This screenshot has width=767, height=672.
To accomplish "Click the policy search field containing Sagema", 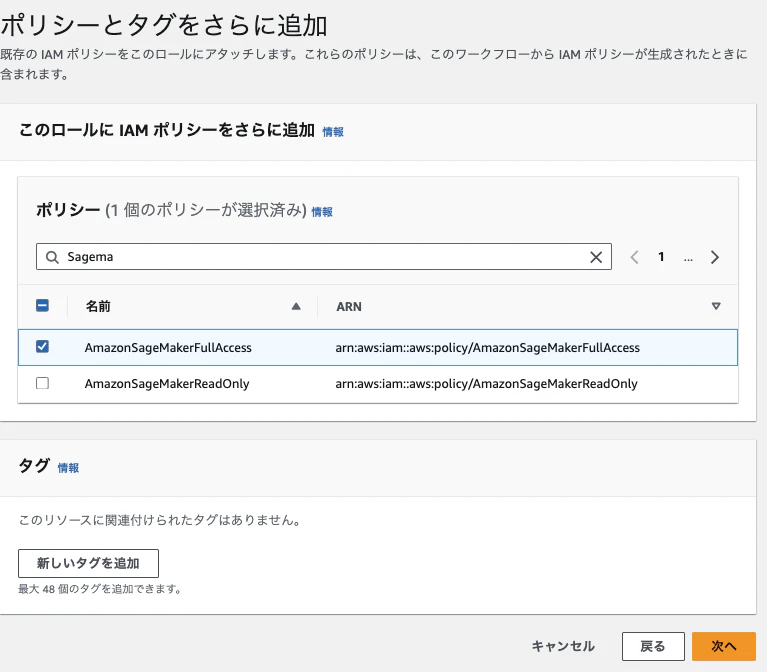I will [x=324, y=257].
